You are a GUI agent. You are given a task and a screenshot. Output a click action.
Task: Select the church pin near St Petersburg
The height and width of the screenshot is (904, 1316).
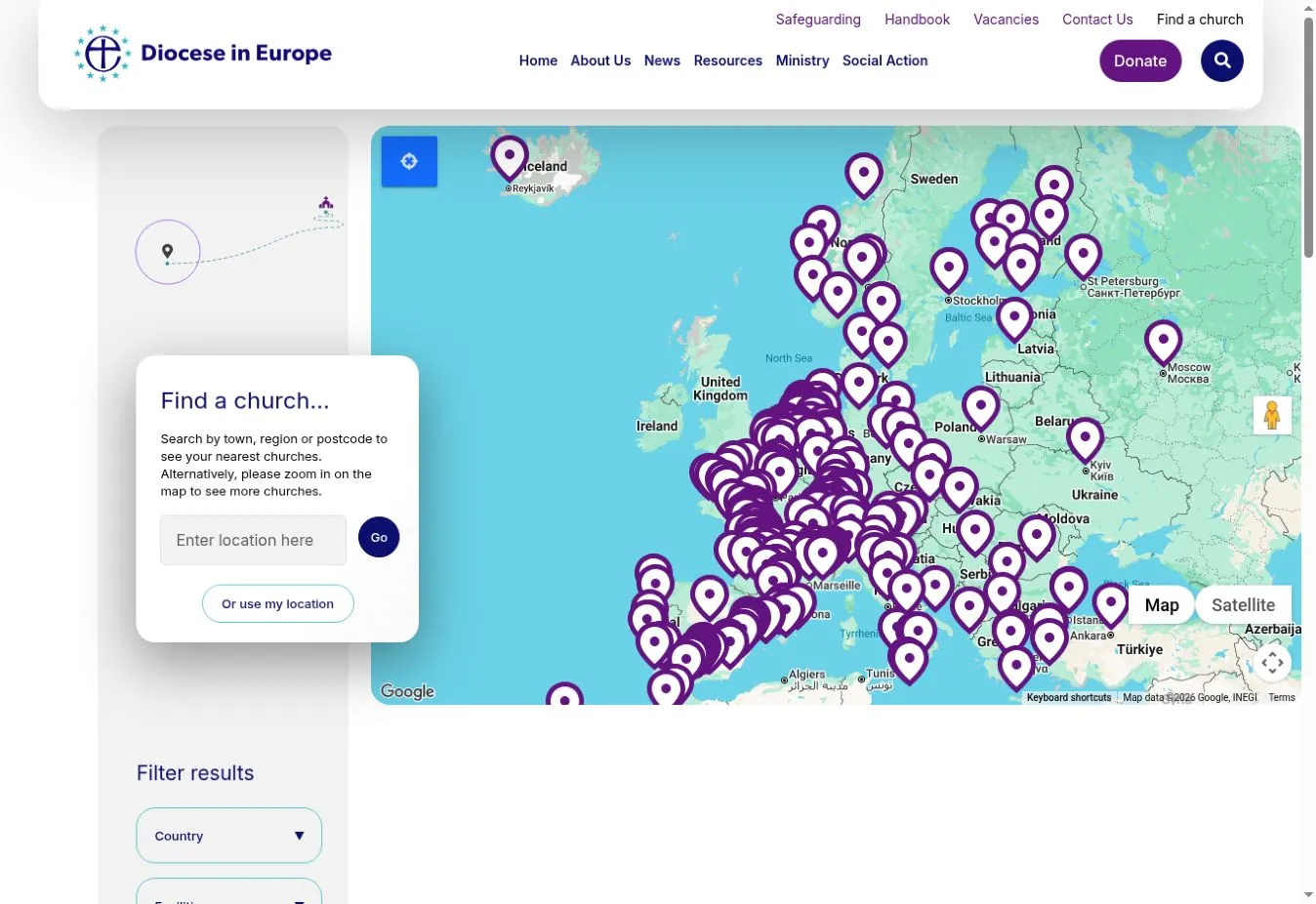pyautogui.click(x=1083, y=258)
